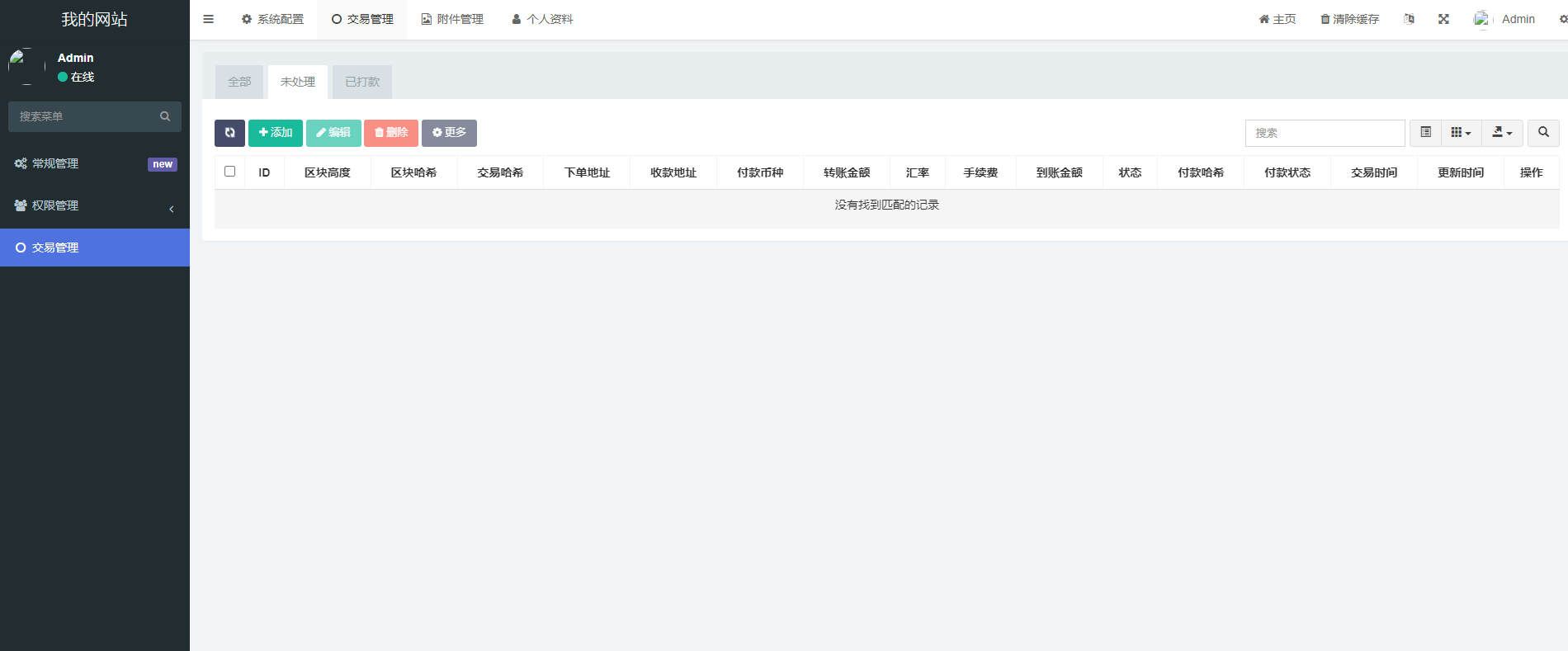Click the 区块高度 column header
The image size is (1568, 651).
(328, 172)
